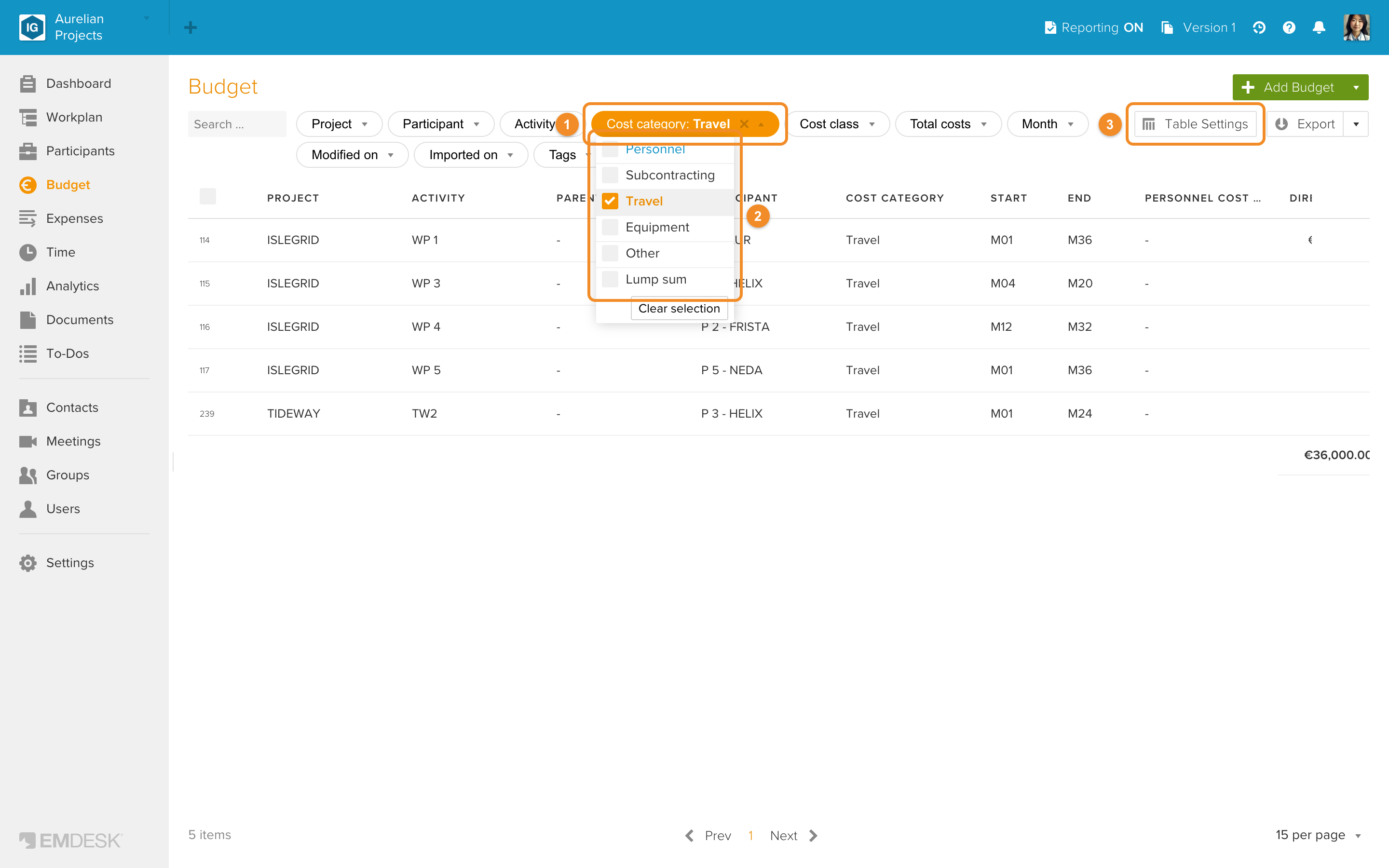
Task: Check the Subcontracting option
Action: 610,175
